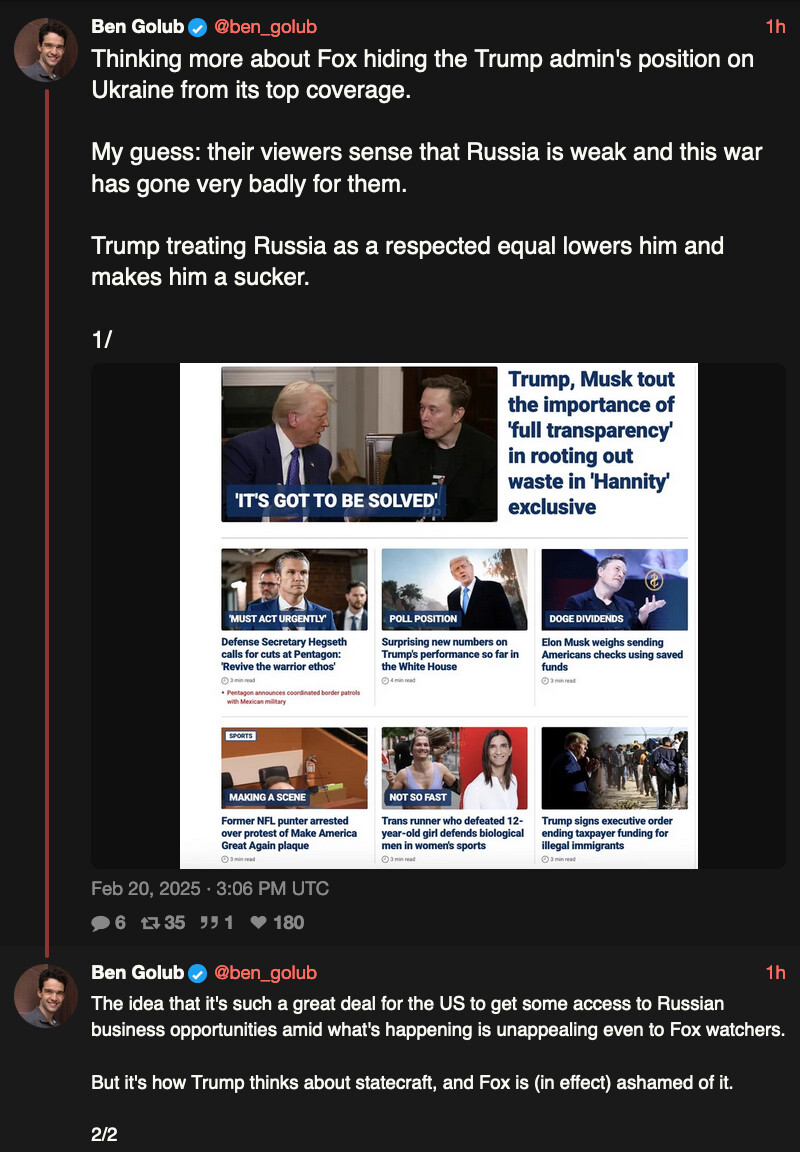This screenshot has height=1152, width=800.
Task: Click the reply count 6
Action: tap(120, 923)
